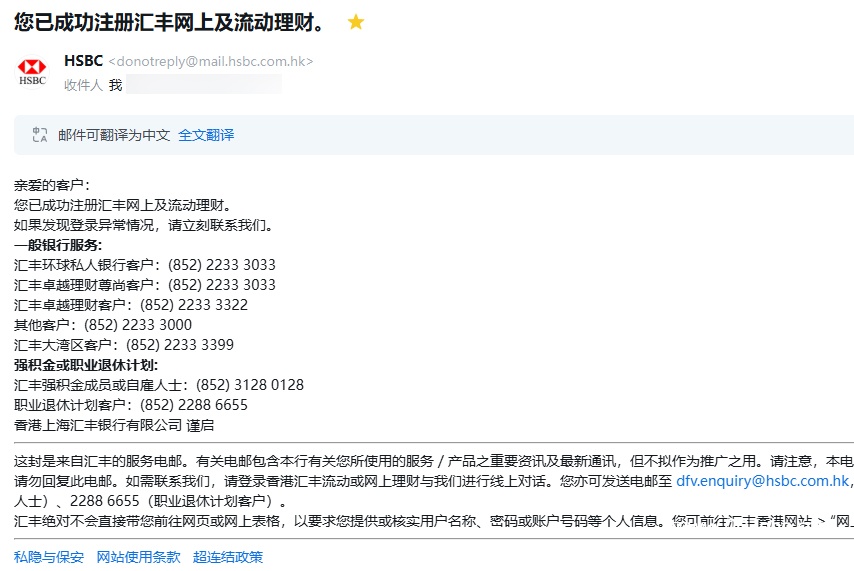Open the 超连结政策 link
This screenshot has height=571, width=854.
(228, 557)
